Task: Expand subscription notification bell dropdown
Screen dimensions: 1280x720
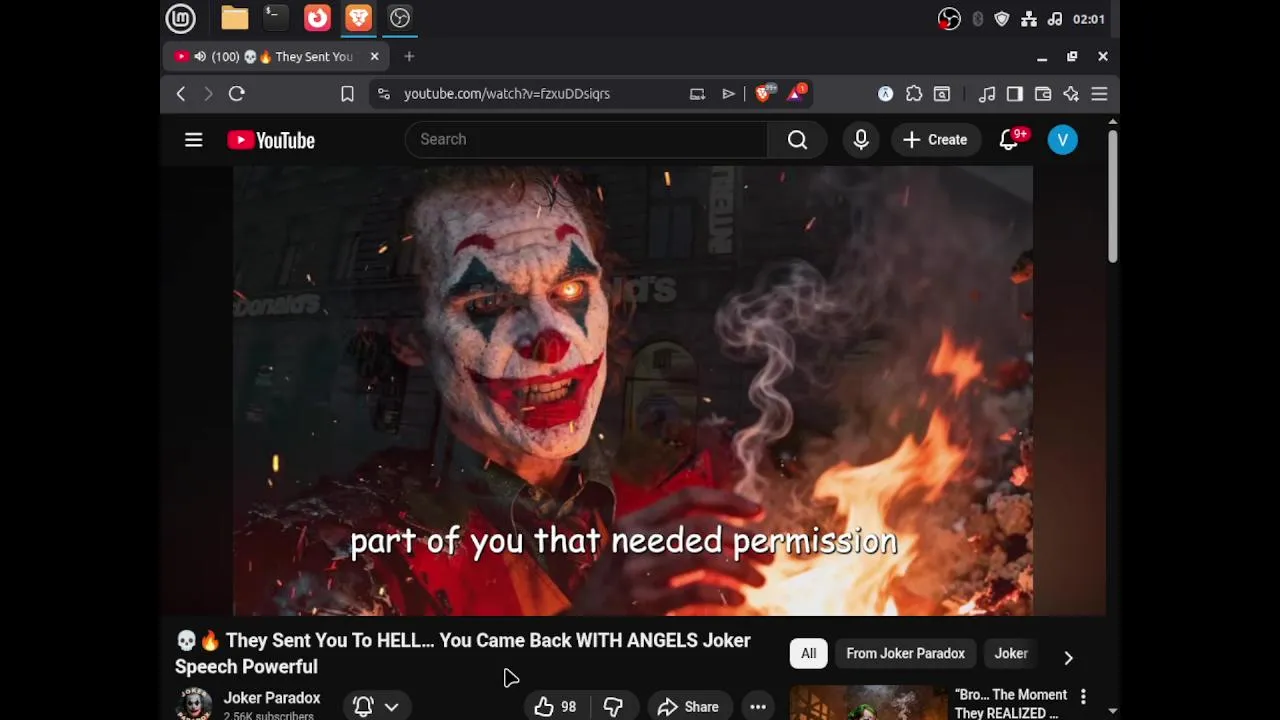Action: click(x=376, y=707)
